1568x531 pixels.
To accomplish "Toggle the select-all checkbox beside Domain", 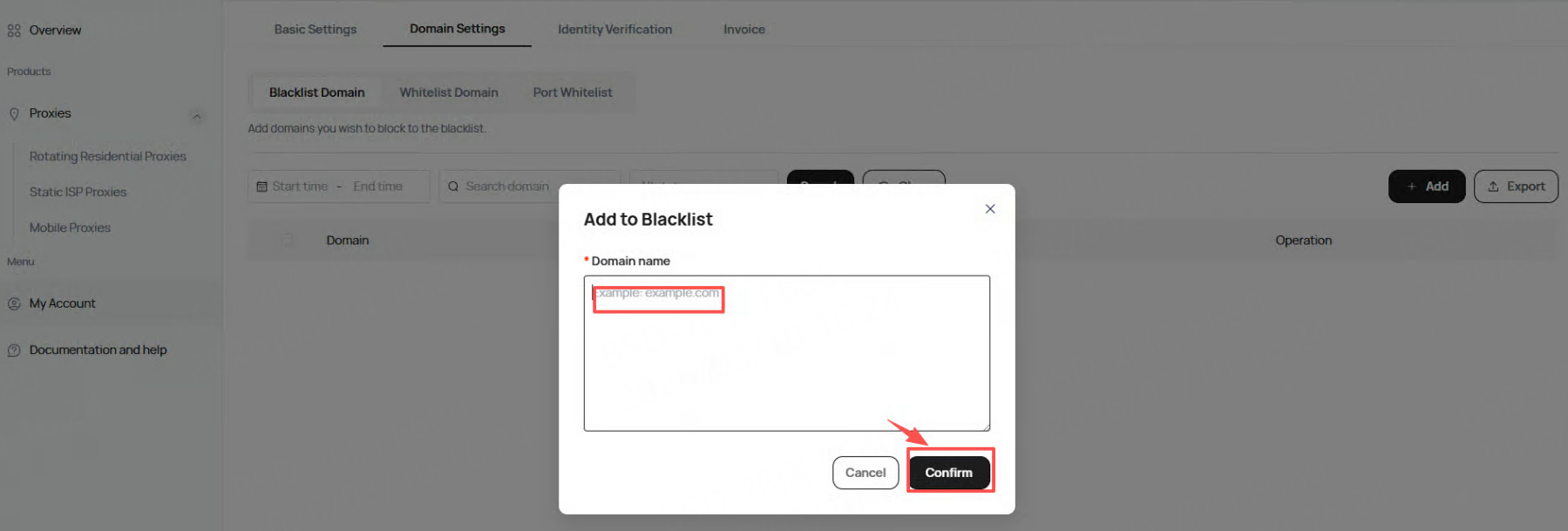I will coord(288,240).
